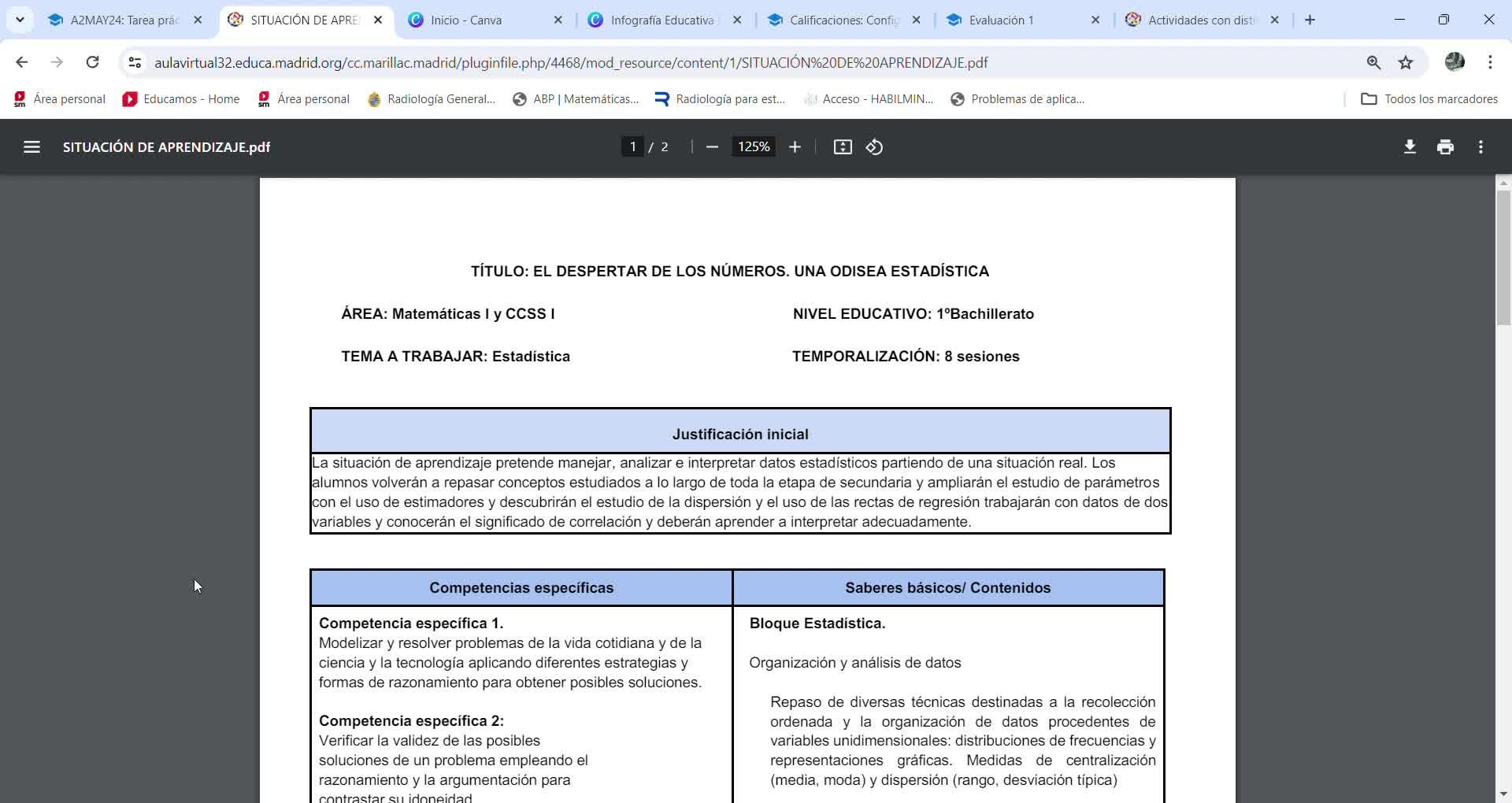Image resolution: width=1512 pixels, height=803 pixels.
Task: Click the address bar URL
Action: click(571, 63)
